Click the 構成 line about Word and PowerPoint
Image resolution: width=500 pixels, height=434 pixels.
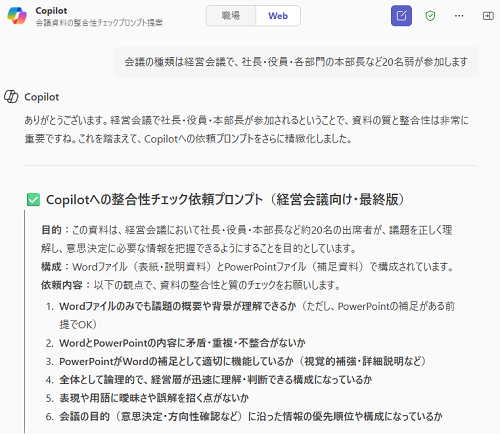tap(247, 267)
